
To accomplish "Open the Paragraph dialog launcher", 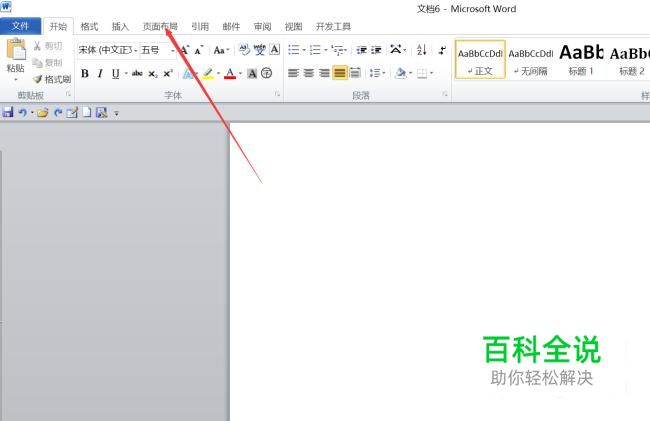I will [x=445, y=94].
